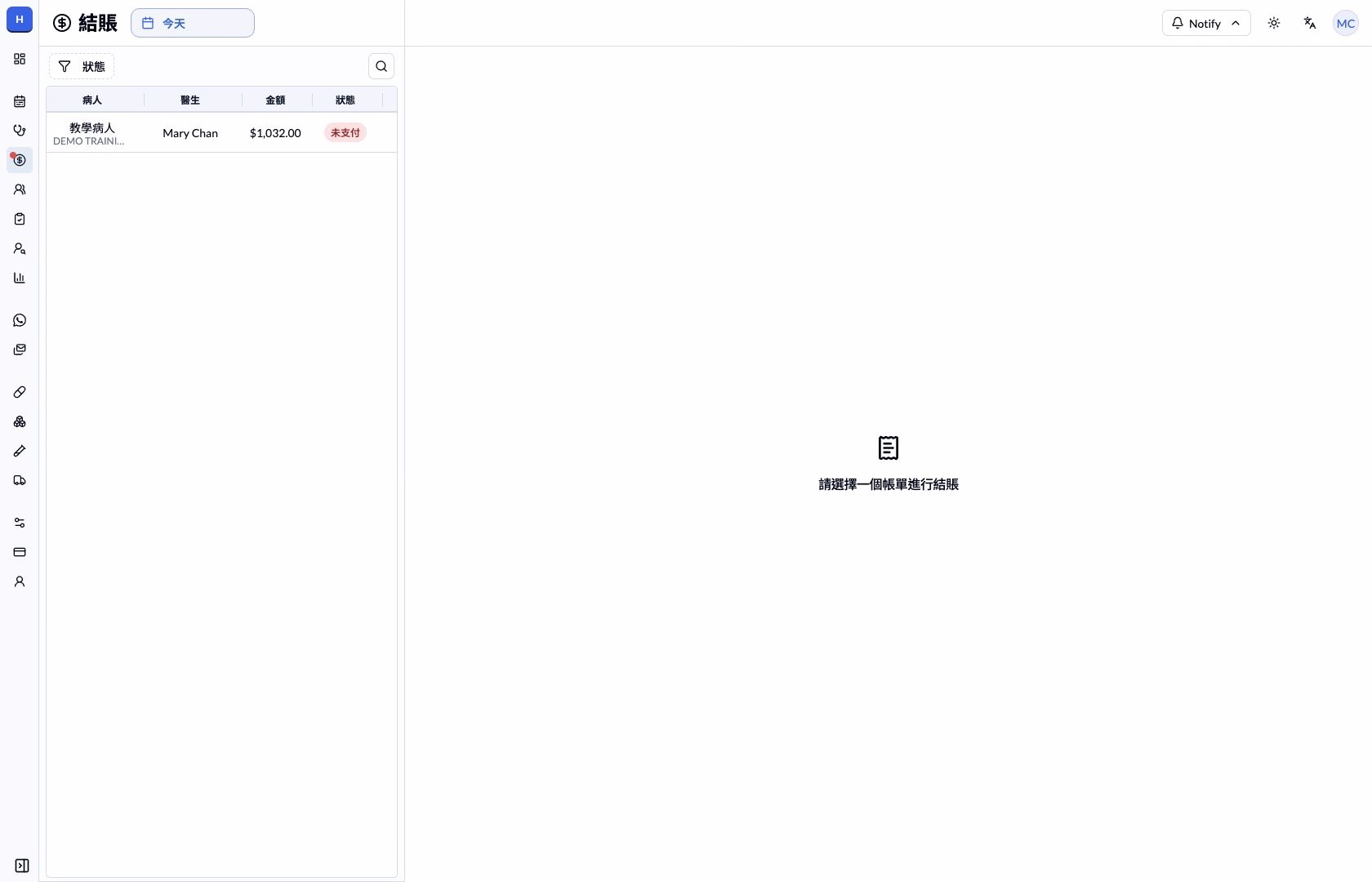Viewport: 1372px width, 882px height.
Task: Open the stethoscope consultation sidebar icon
Action: click(20, 131)
